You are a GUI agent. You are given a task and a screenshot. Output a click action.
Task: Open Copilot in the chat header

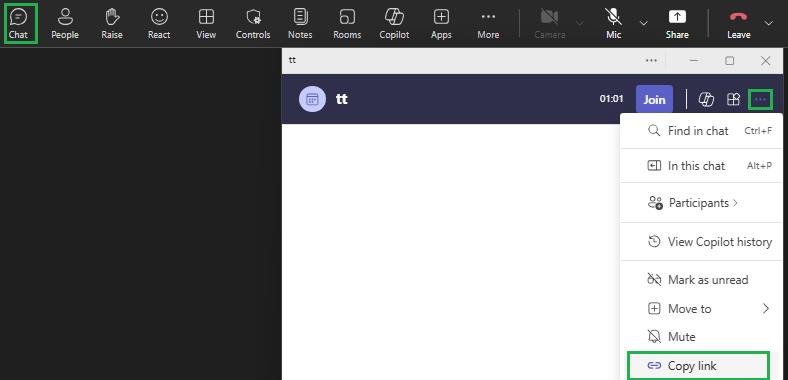[x=706, y=100]
